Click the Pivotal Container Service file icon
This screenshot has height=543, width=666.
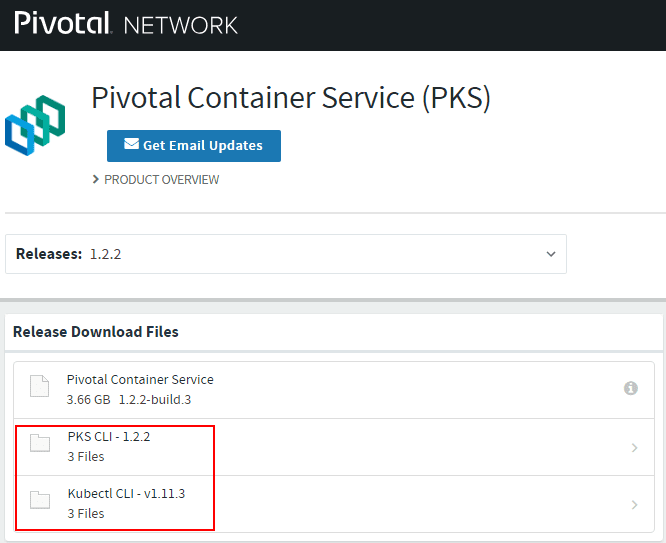[39, 387]
